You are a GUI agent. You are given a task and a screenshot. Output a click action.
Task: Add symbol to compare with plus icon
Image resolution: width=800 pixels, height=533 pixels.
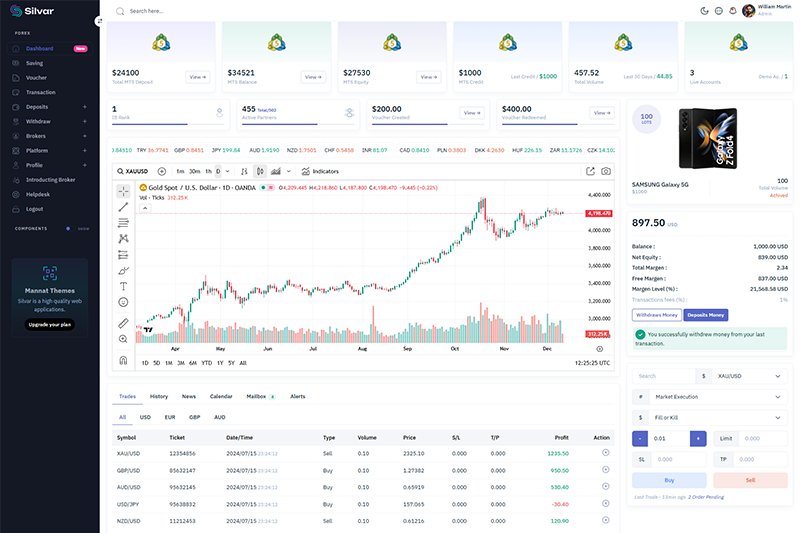(162, 171)
